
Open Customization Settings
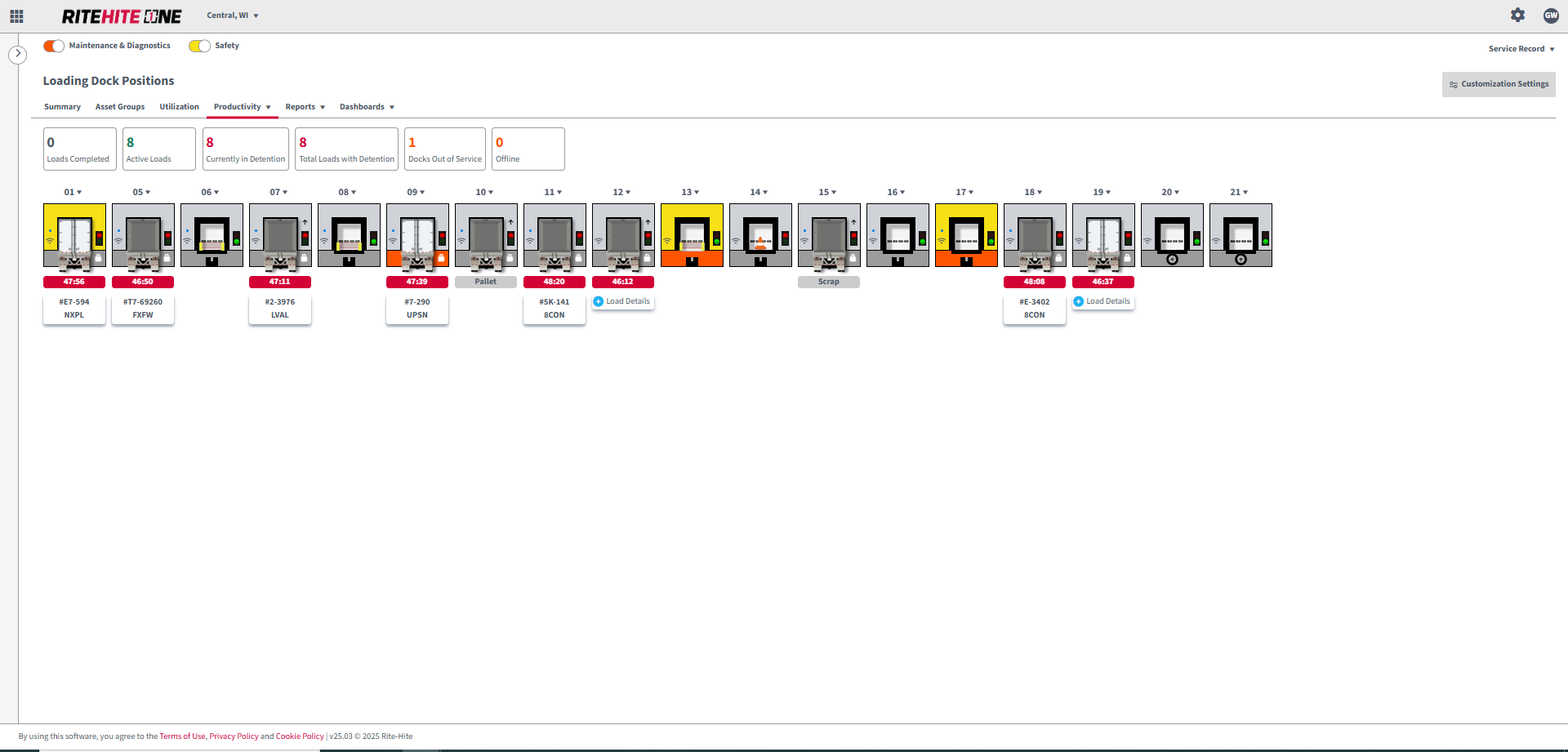pos(1499,84)
